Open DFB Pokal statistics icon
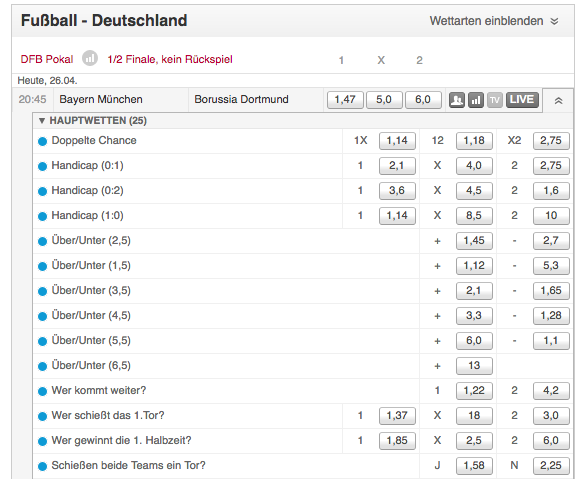The width and height of the screenshot is (586, 479). pos(90,59)
